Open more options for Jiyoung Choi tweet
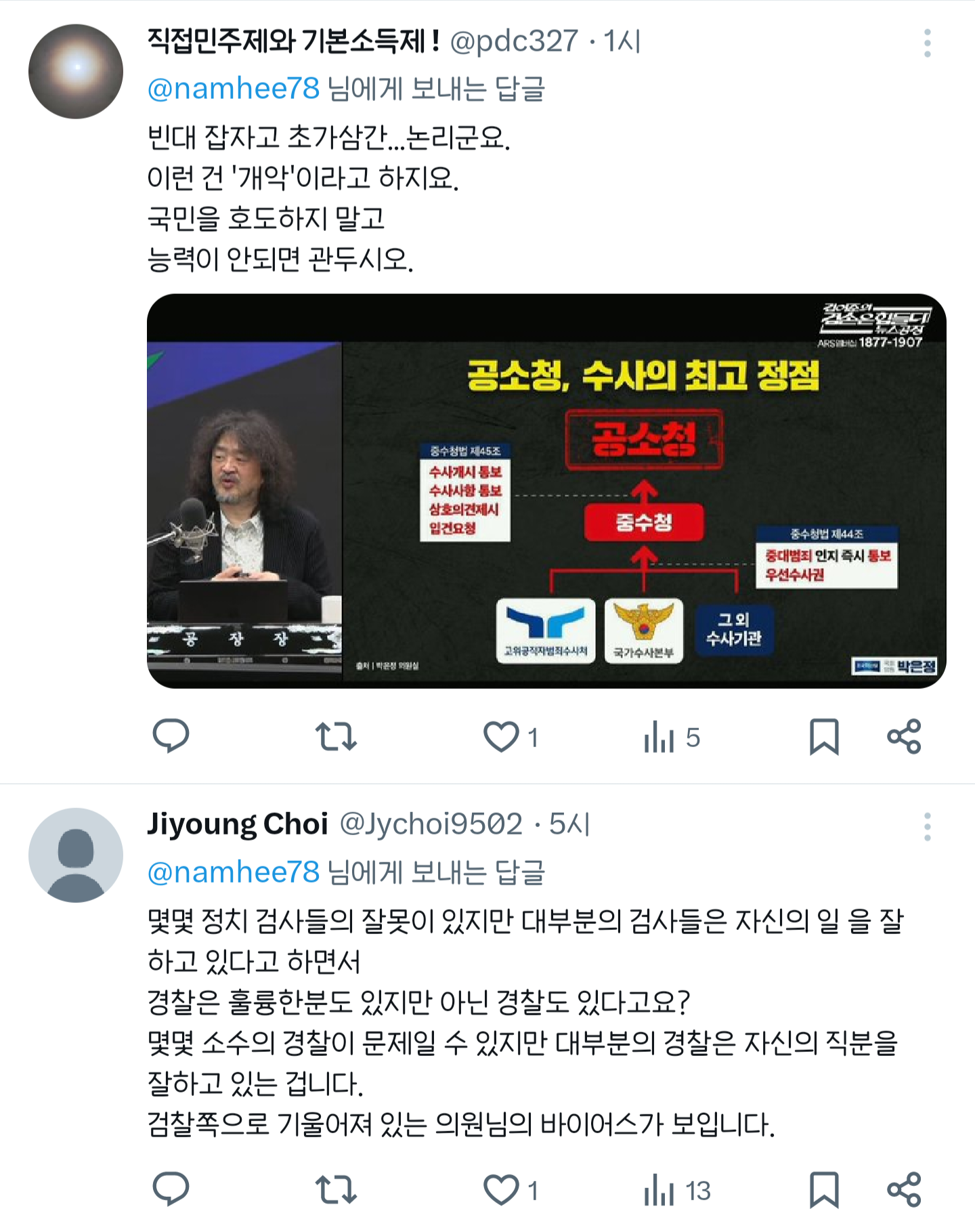Image resolution: width=975 pixels, height=1232 pixels. 927,827
